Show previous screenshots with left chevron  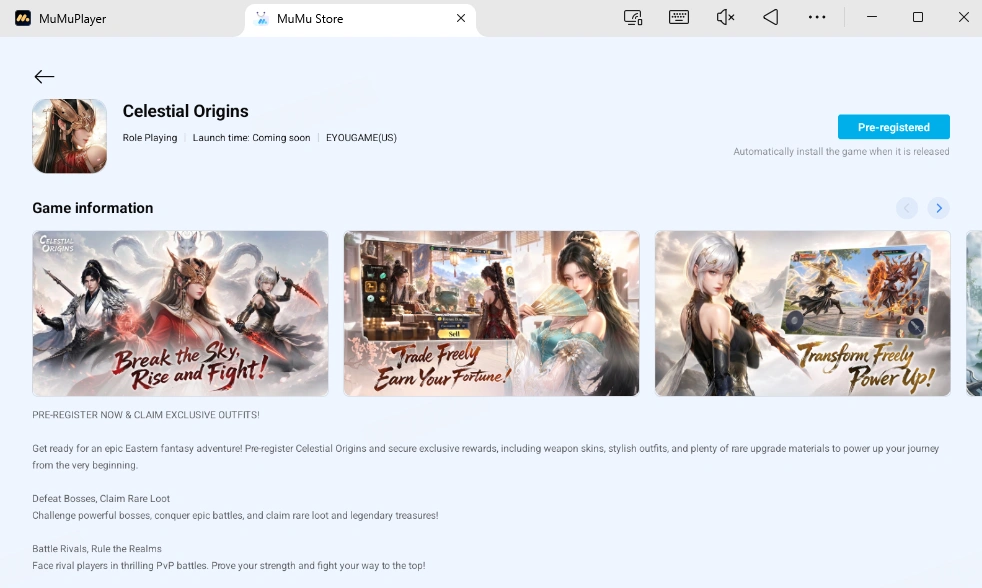coord(907,208)
